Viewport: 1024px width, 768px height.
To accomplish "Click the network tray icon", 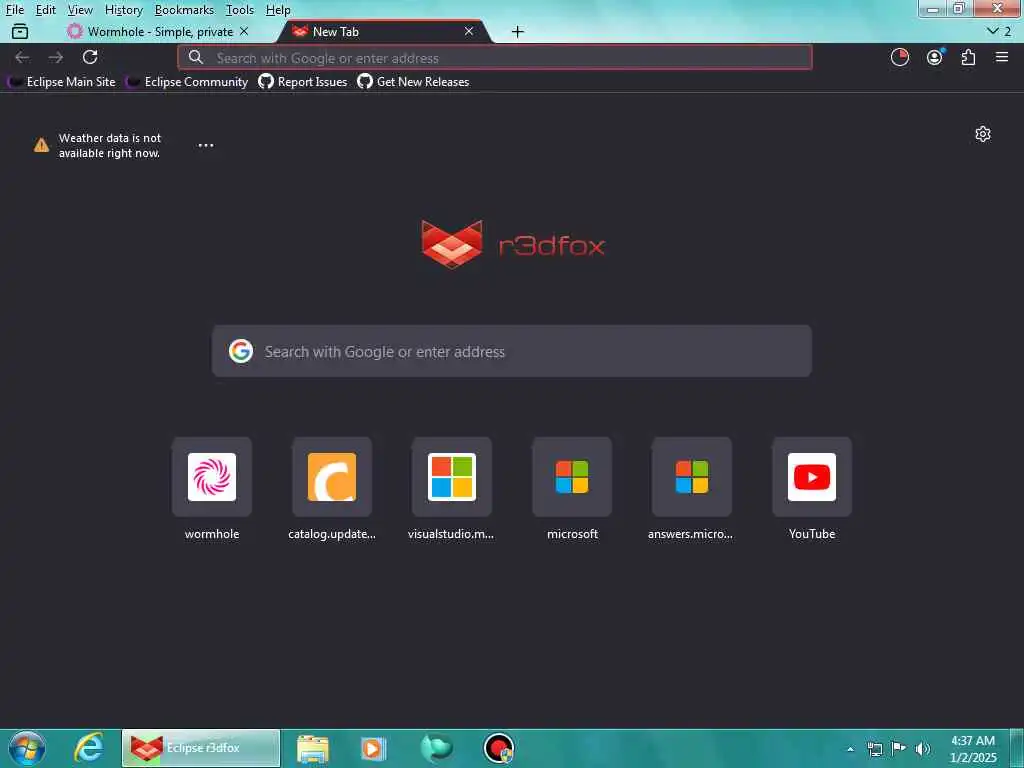I will pyautogui.click(x=874, y=749).
